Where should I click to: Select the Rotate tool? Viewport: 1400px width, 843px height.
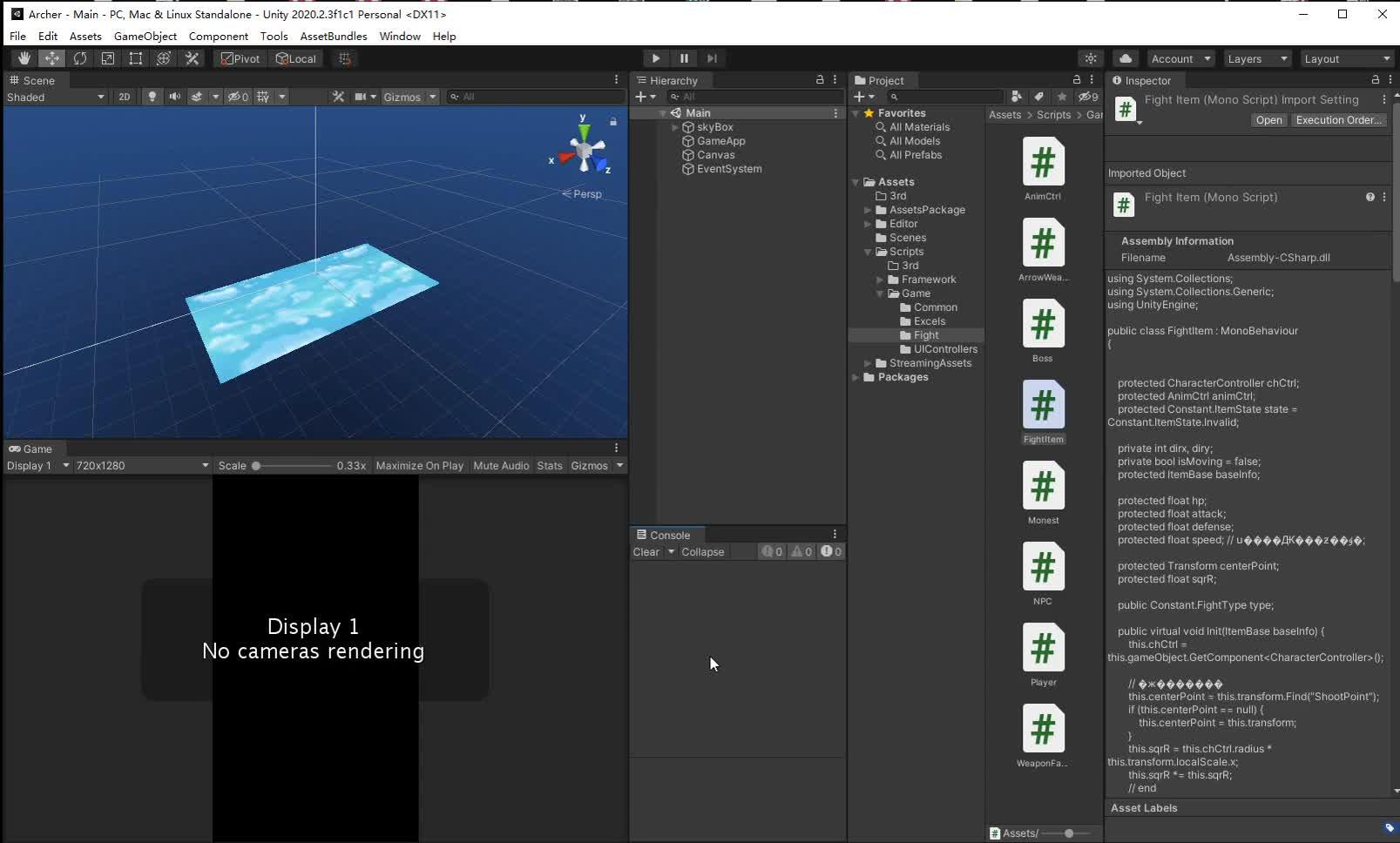80,57
